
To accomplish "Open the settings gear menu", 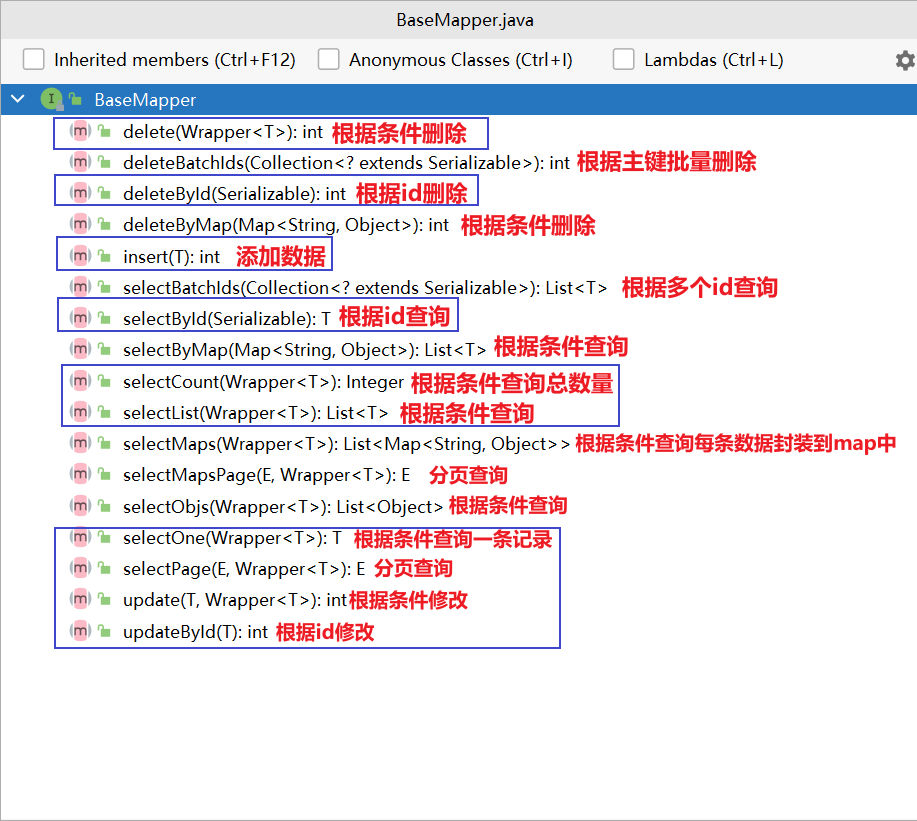I will pyautogui.click(x=905, y=60).
